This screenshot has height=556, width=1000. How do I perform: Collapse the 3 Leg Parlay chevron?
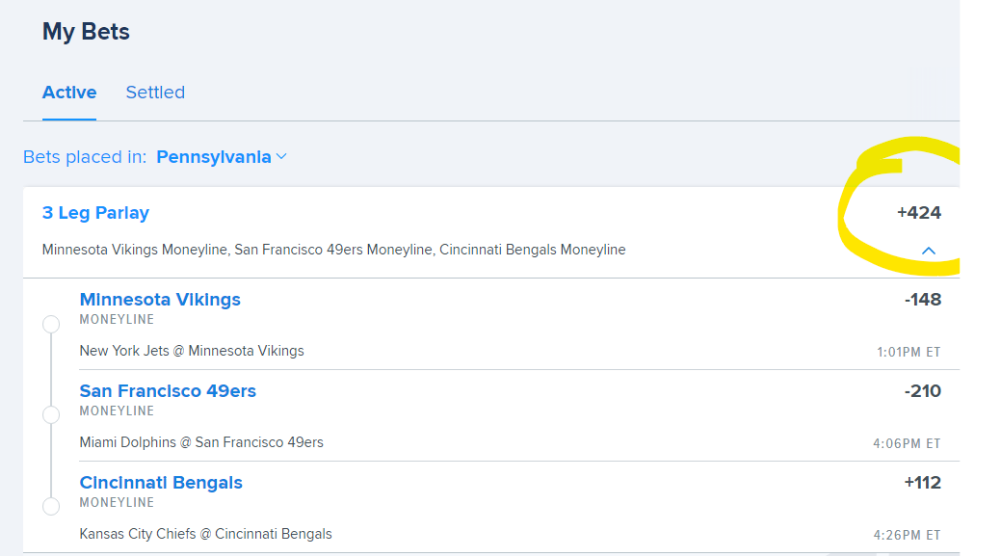929,251
